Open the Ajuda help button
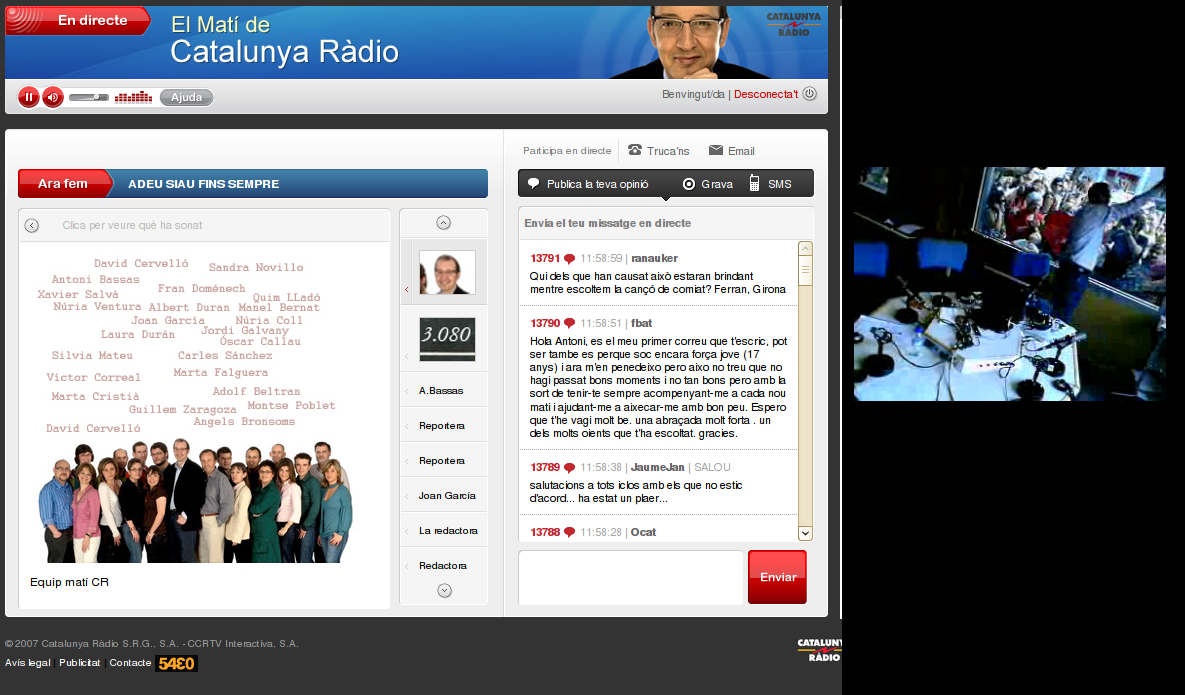Screen dimensions: 1185x695 click(x=186, y=97)
